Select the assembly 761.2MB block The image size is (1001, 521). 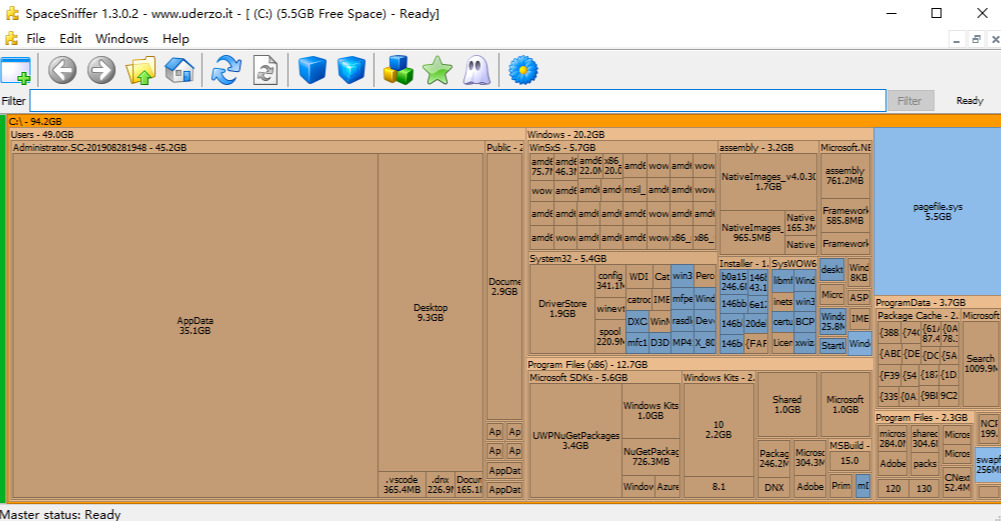coord(845,176)
